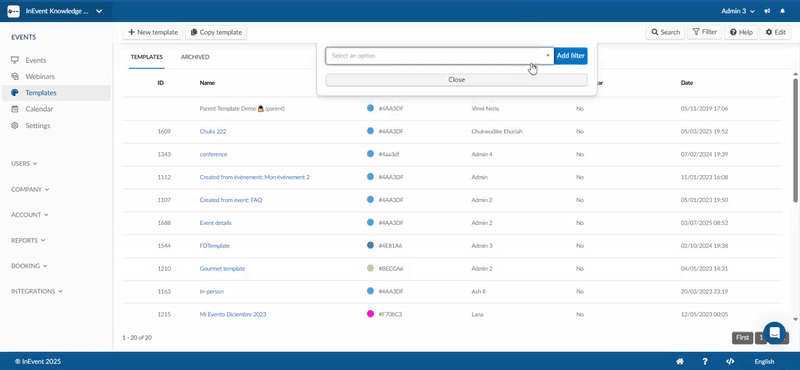
Task: Open the Event details template
Action: 215,223
